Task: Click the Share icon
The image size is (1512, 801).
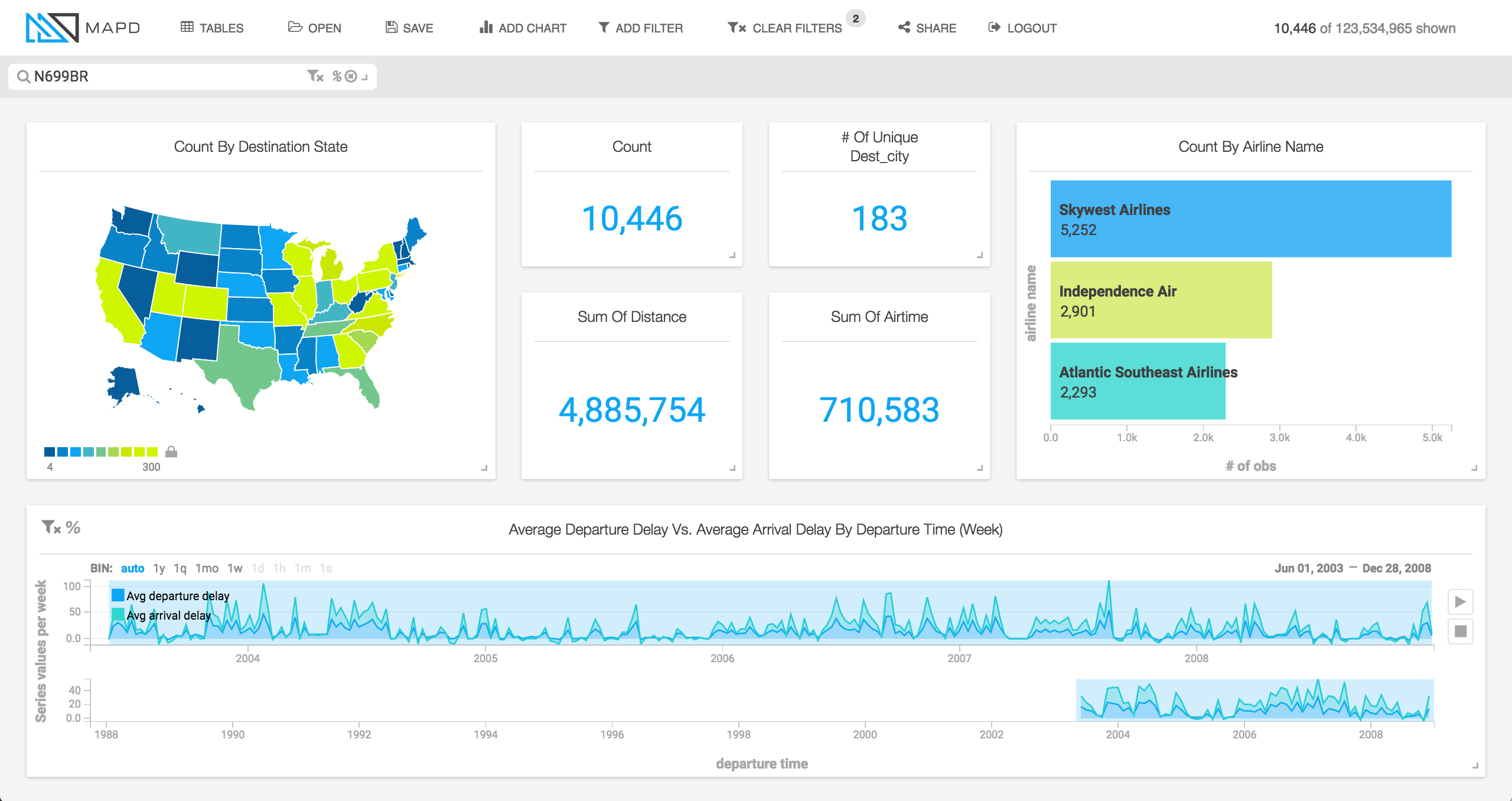Action: pos(900,28)
